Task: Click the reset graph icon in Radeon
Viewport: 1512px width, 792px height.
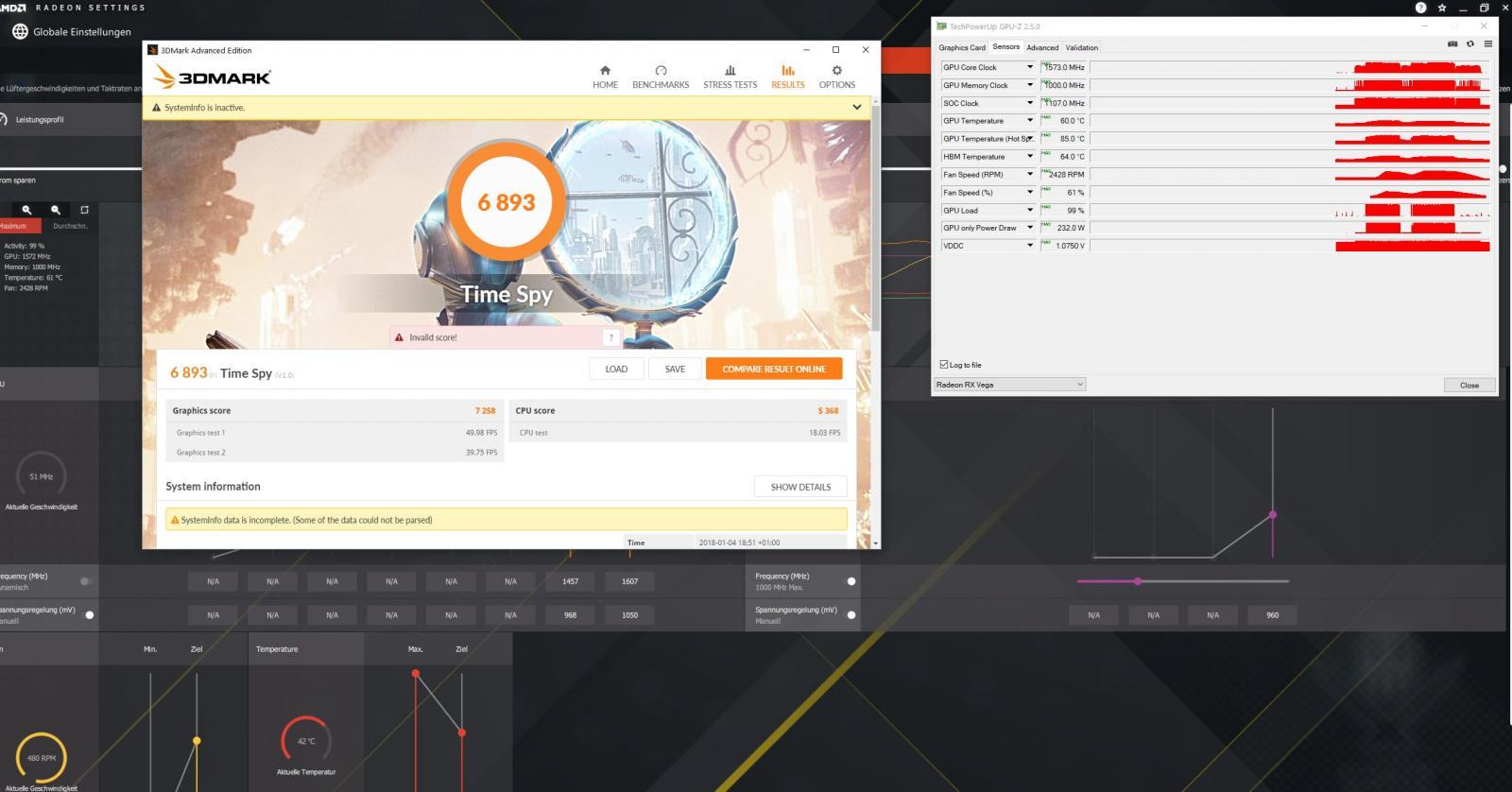Action: click(84, 210)
